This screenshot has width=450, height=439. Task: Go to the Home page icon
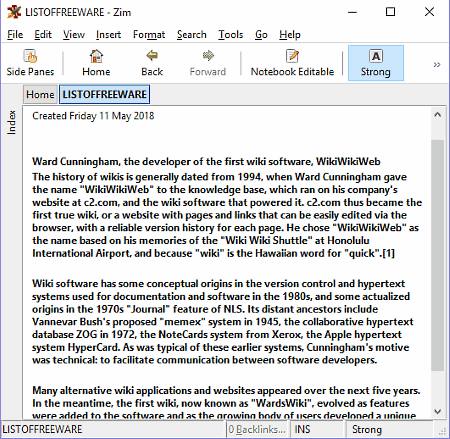96,63
